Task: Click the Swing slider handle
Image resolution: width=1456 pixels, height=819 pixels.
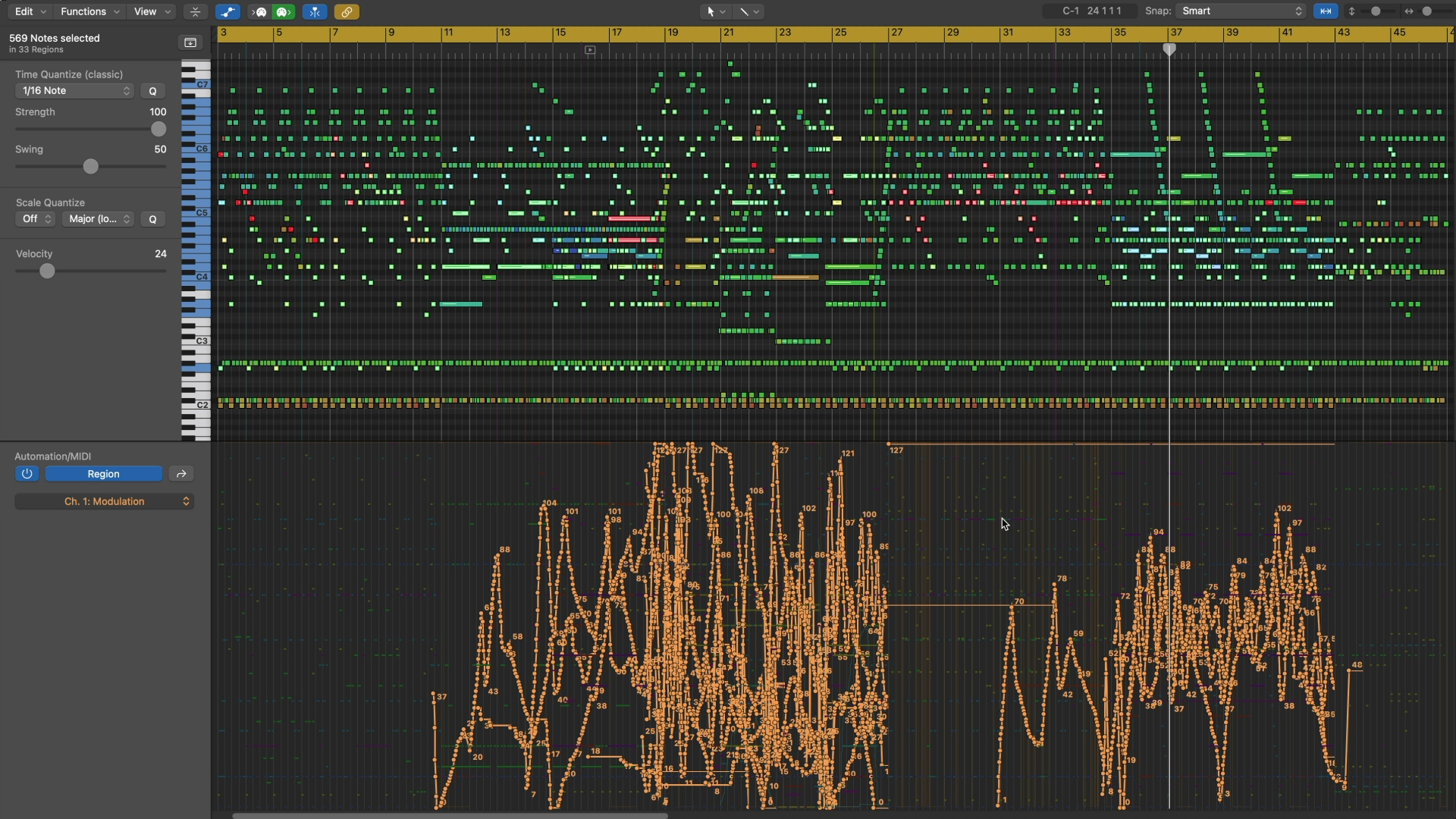Action: tap(90, 166)
